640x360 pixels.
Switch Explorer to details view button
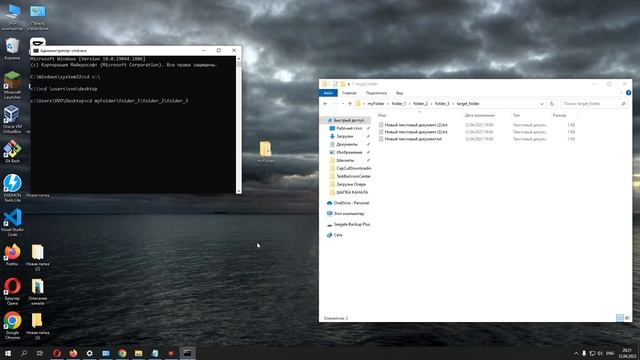pyautogui.click(x=620, y=318)
